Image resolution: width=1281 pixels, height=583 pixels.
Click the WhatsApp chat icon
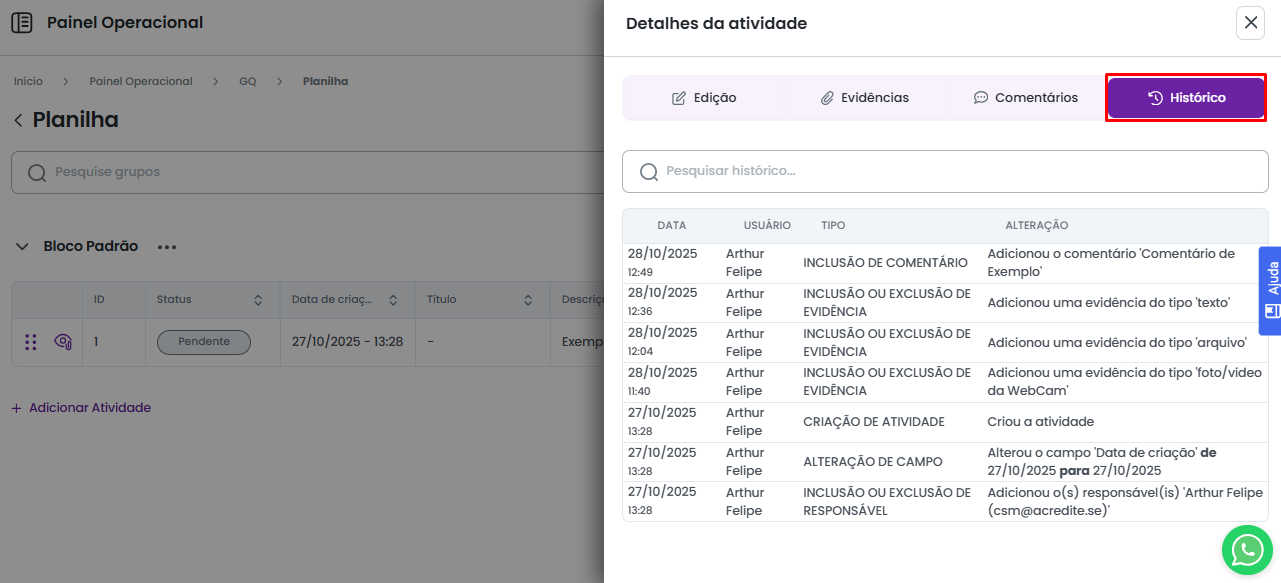pos(1247,549)
